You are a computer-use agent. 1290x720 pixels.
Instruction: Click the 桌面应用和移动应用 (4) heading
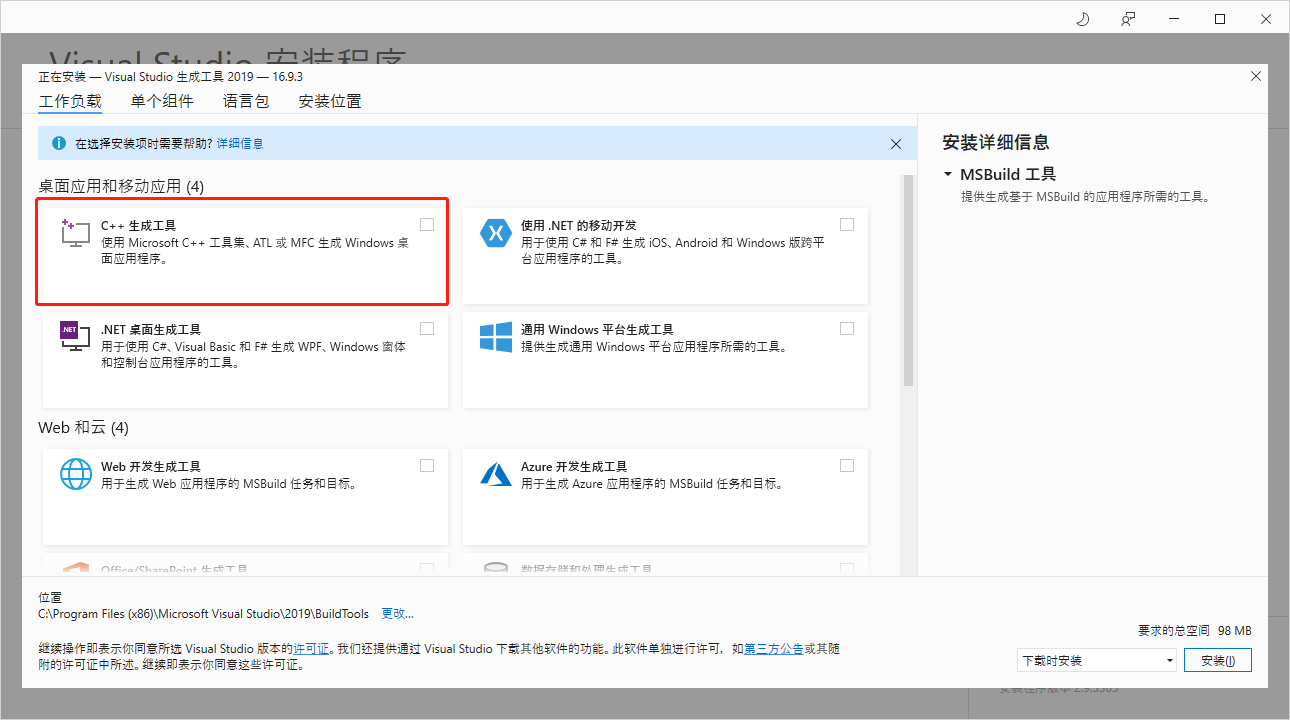121,186
